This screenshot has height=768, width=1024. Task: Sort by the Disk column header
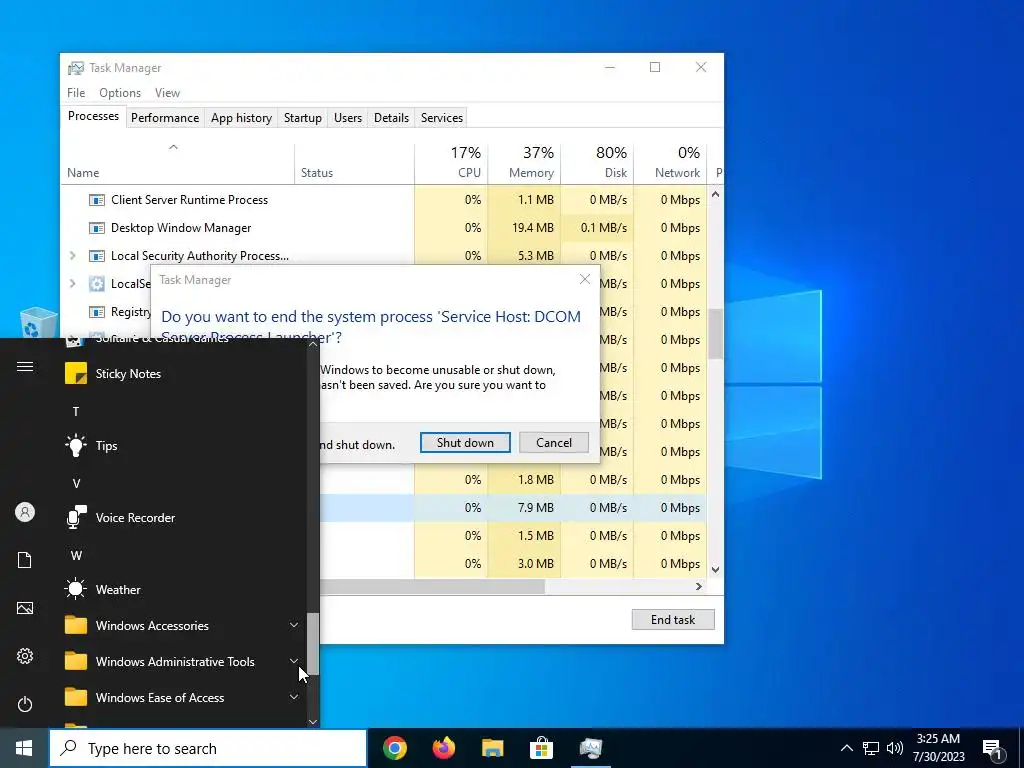(597, 163)
